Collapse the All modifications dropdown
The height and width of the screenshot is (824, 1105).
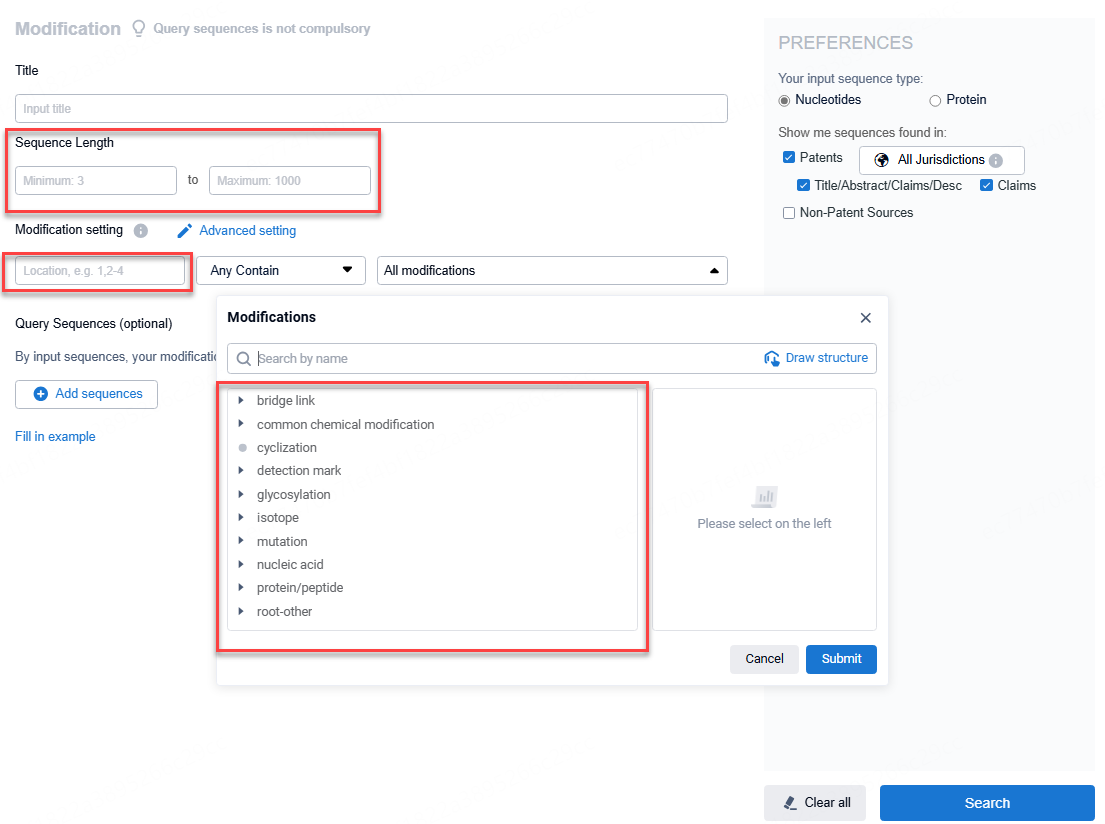713,270
